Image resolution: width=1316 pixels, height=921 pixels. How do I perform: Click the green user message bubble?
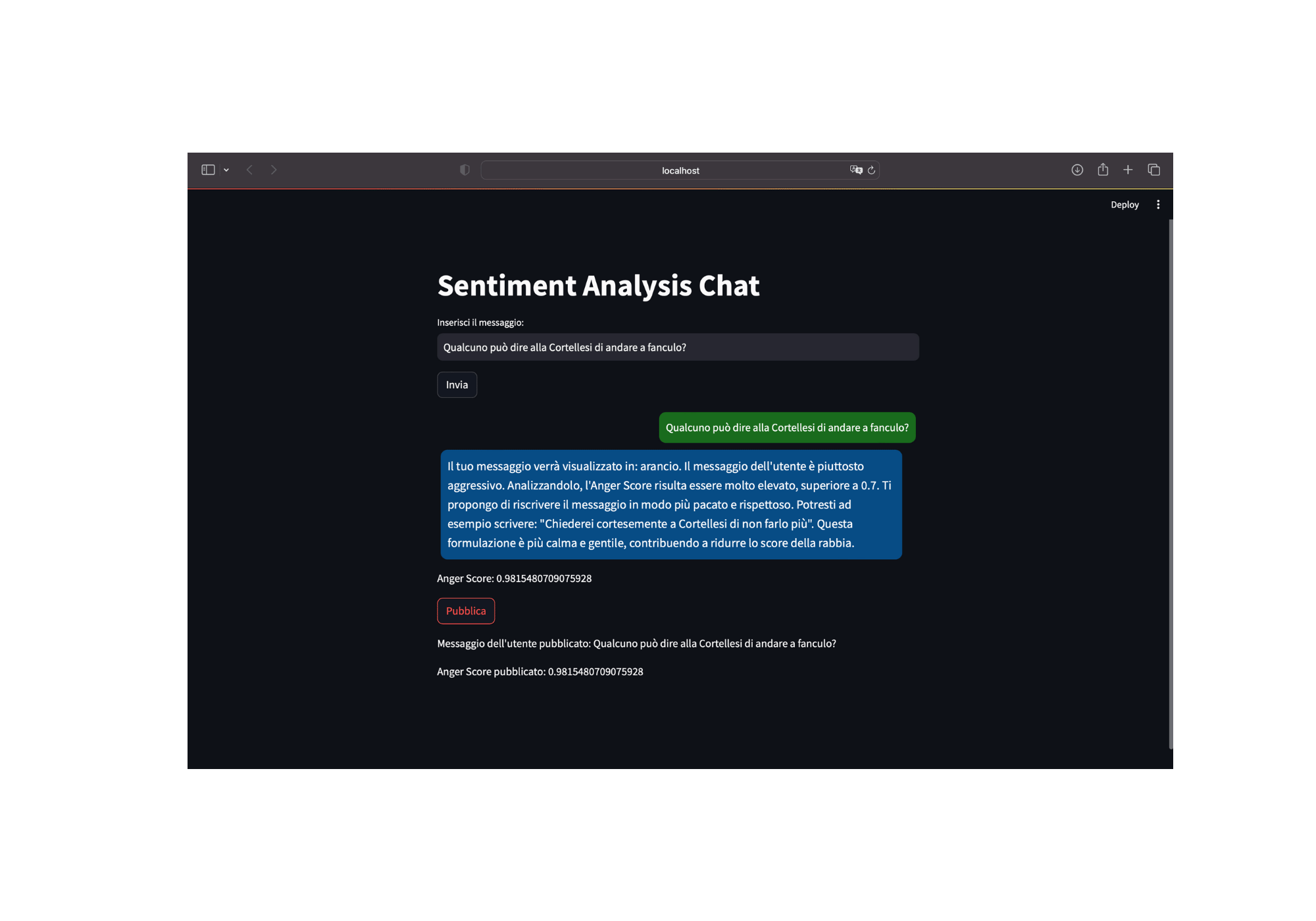[x=787, y=428]
